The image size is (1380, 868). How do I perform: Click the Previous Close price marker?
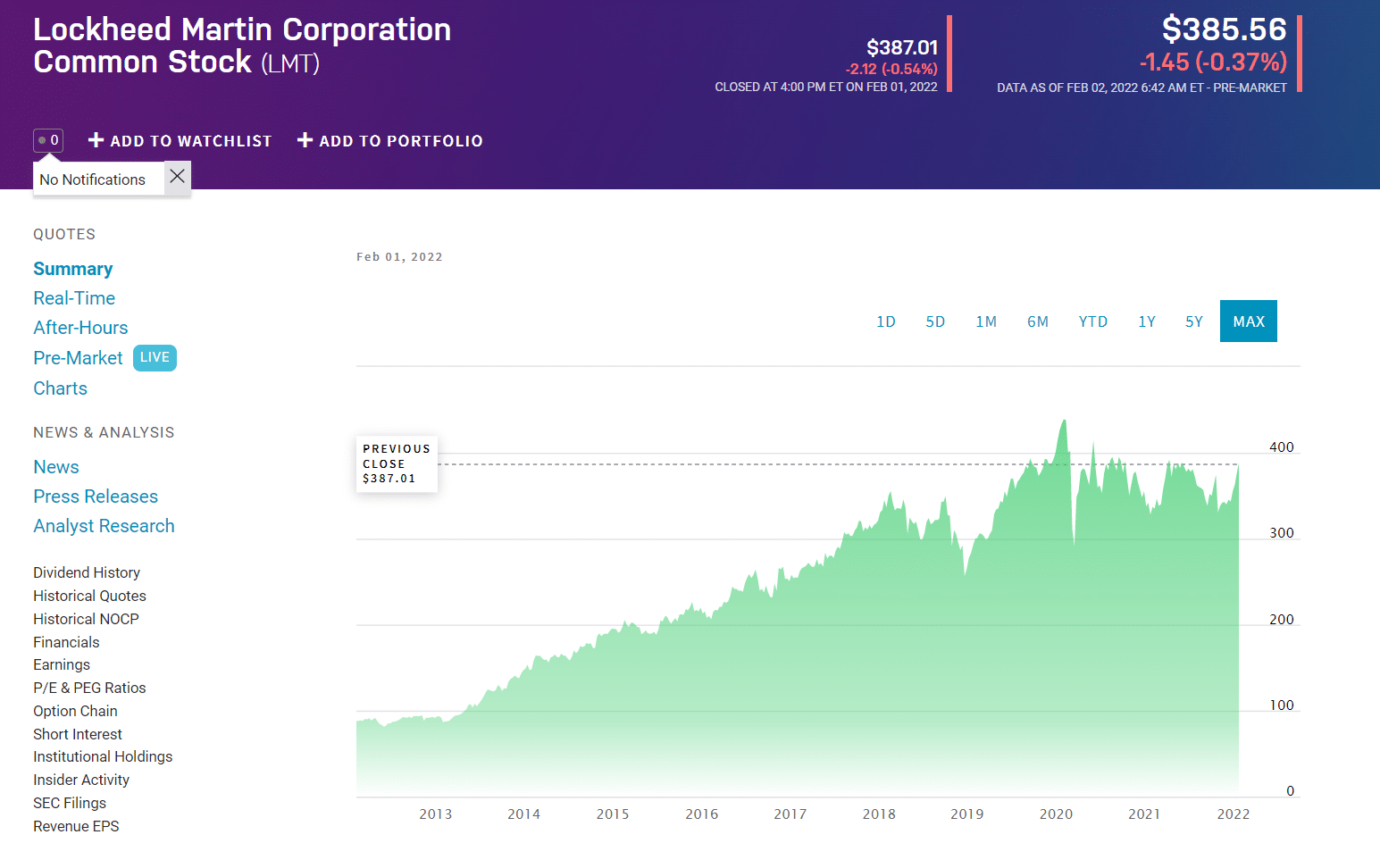point(396,463)
